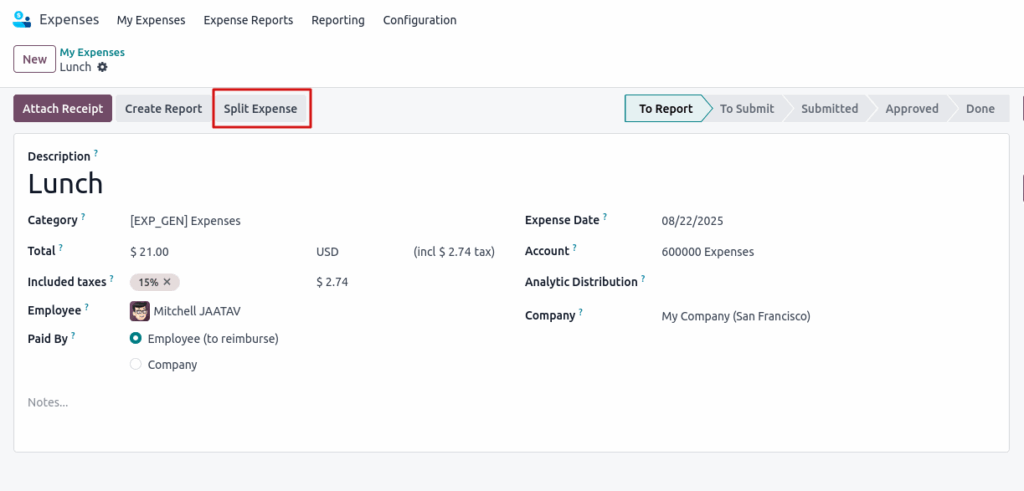The width and height of the screenshot is (1024, 491).
Task: Open the Configuration menu
Action: click(419, 20)
